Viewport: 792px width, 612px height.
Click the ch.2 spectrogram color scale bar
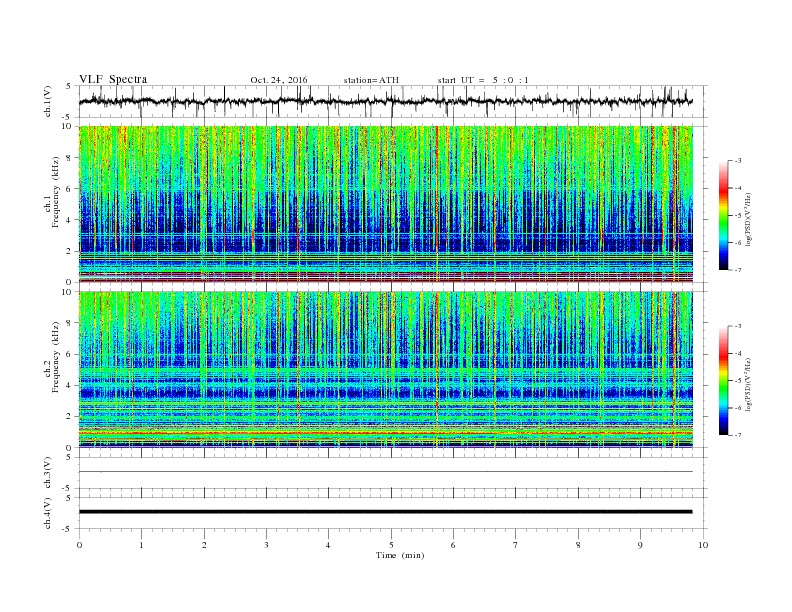[x=723, y=381]
